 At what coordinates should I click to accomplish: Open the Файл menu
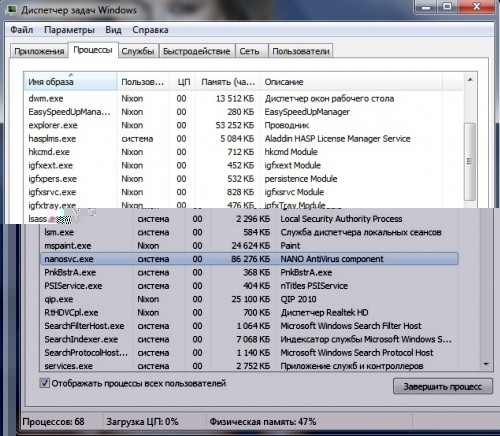coord(21,30)
